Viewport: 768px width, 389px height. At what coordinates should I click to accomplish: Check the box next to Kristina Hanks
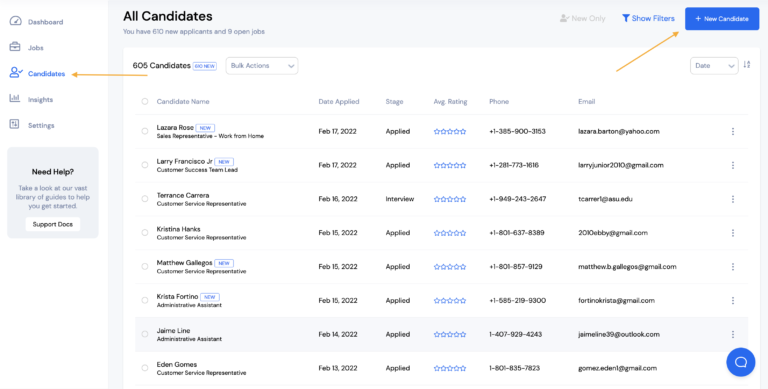click(144, 233)
